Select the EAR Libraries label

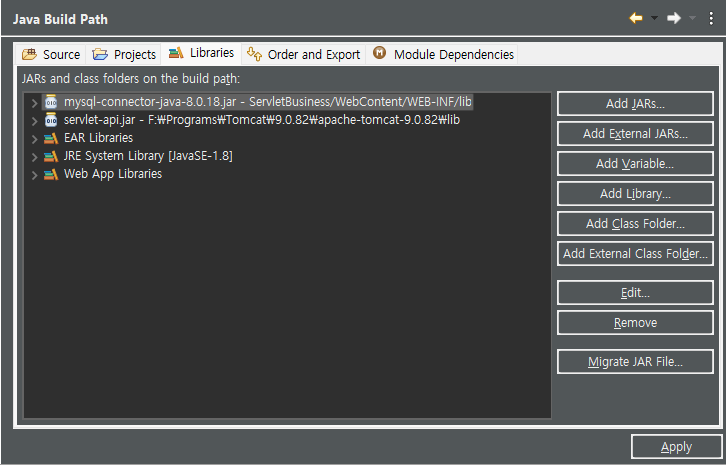98,138
